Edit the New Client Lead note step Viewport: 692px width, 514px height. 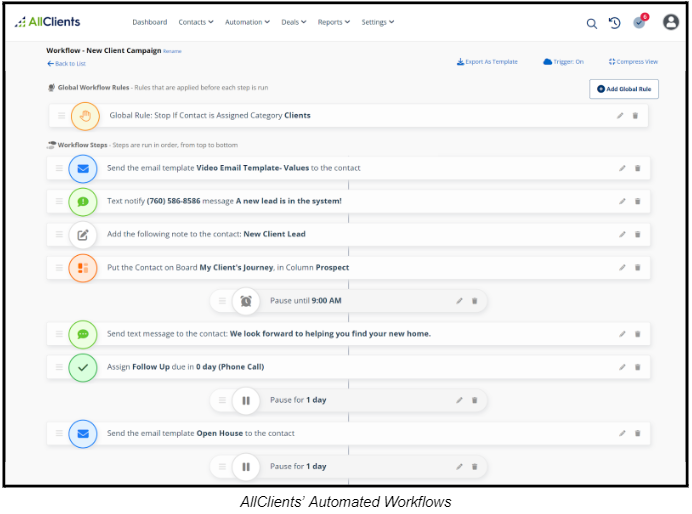coord(622,234)
